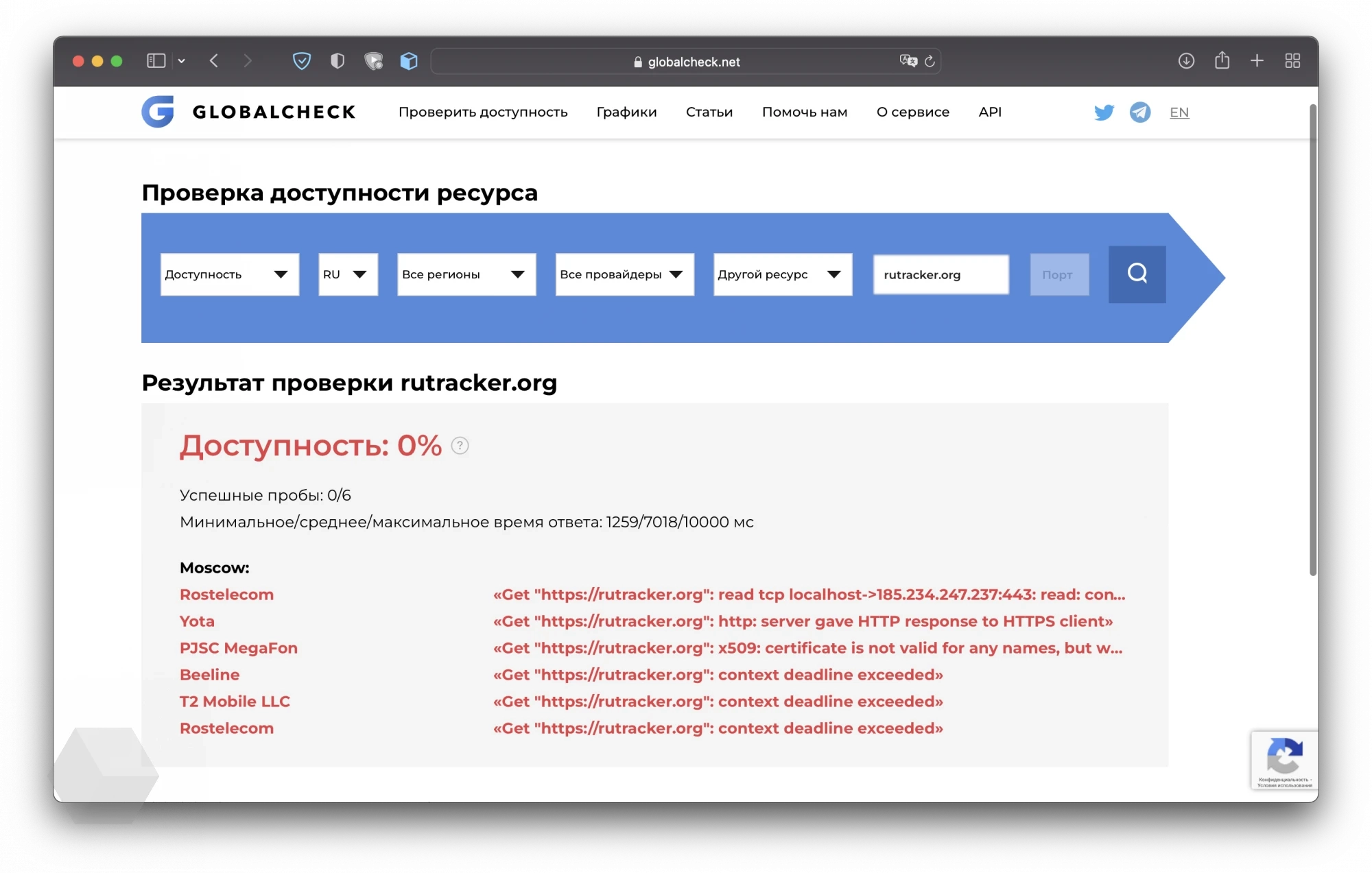Toggle the Safari sidebar icon
The image size is (1372, 873).
click(x=156, y=61)
